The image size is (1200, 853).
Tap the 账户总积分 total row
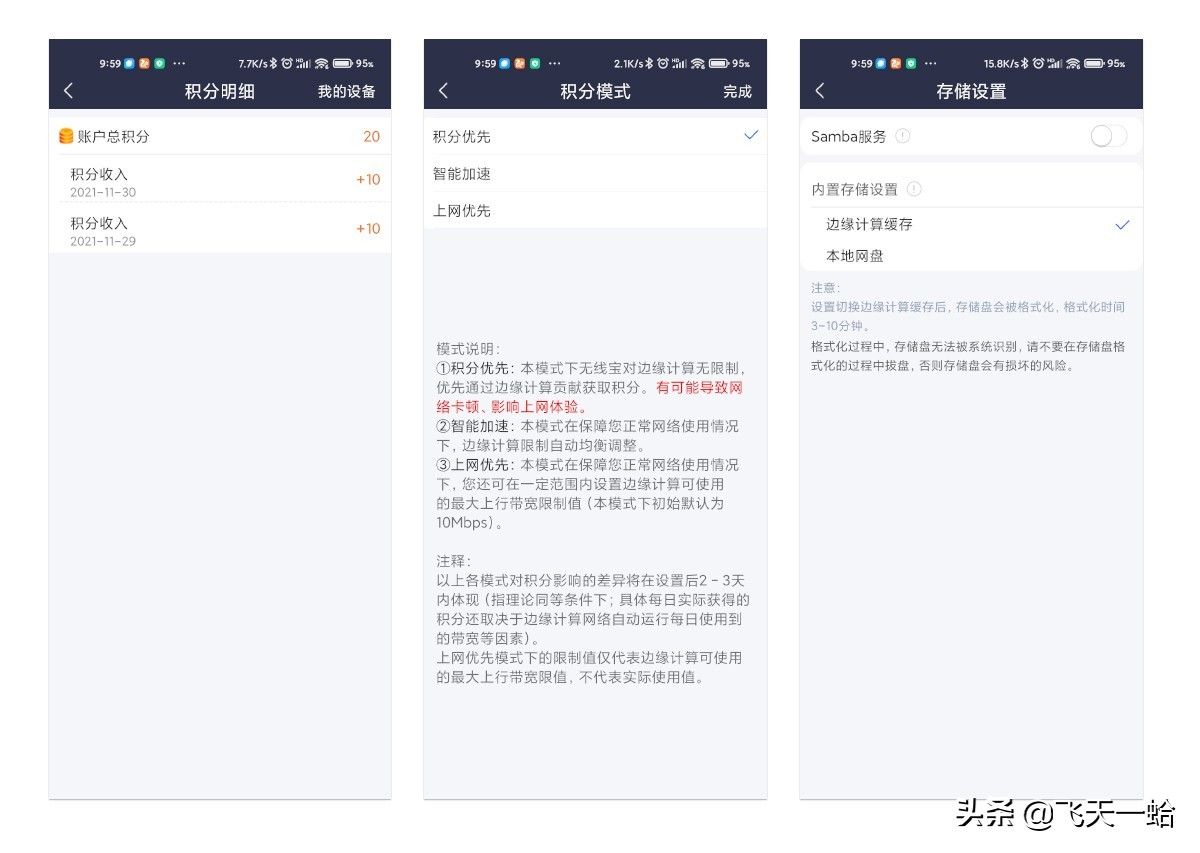tap(220, 137)
